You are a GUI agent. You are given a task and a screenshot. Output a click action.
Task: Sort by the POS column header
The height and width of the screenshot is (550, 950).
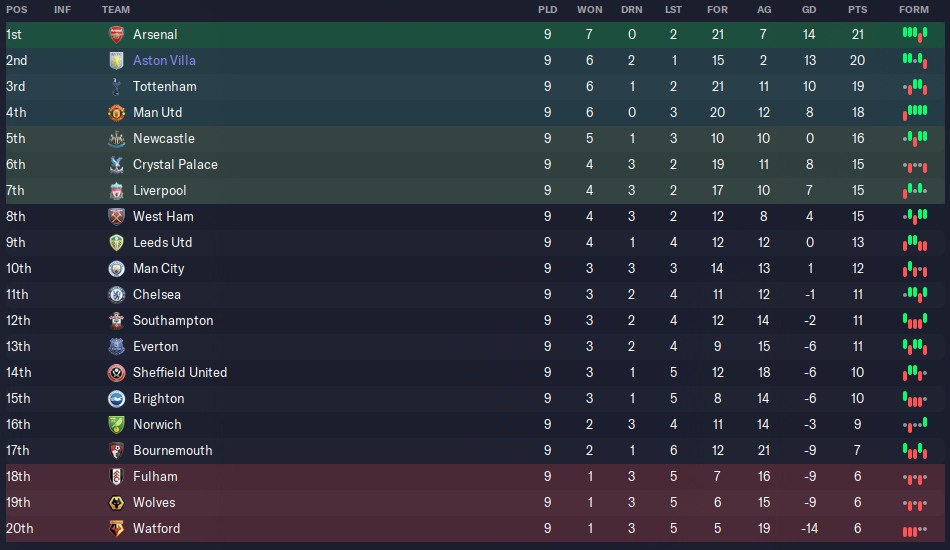point(17,10)
